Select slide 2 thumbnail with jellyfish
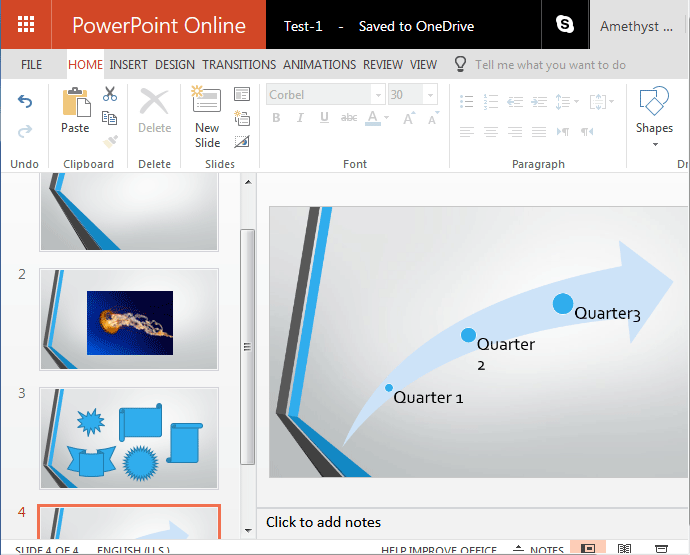690x555 pixels. pyautogui.click(x=129, y=319)
